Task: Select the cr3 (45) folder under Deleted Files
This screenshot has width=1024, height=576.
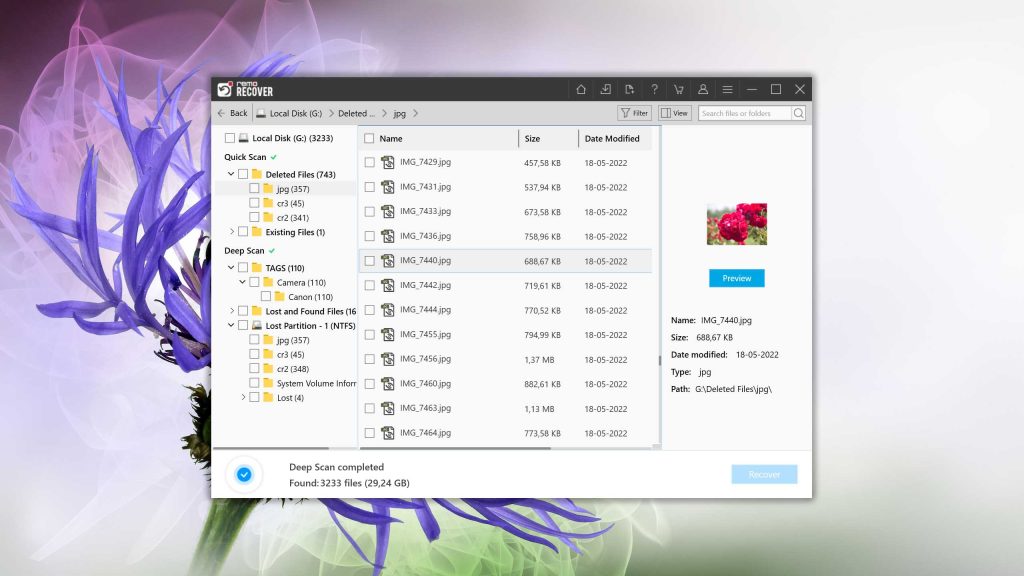Action: click(x=290, y=203)
